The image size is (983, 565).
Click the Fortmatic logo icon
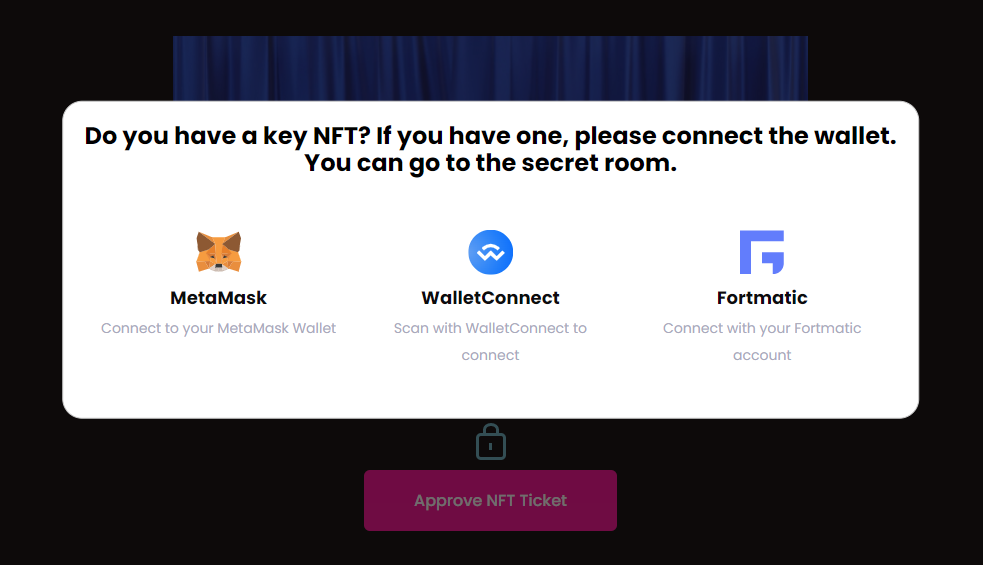(761, 252)
